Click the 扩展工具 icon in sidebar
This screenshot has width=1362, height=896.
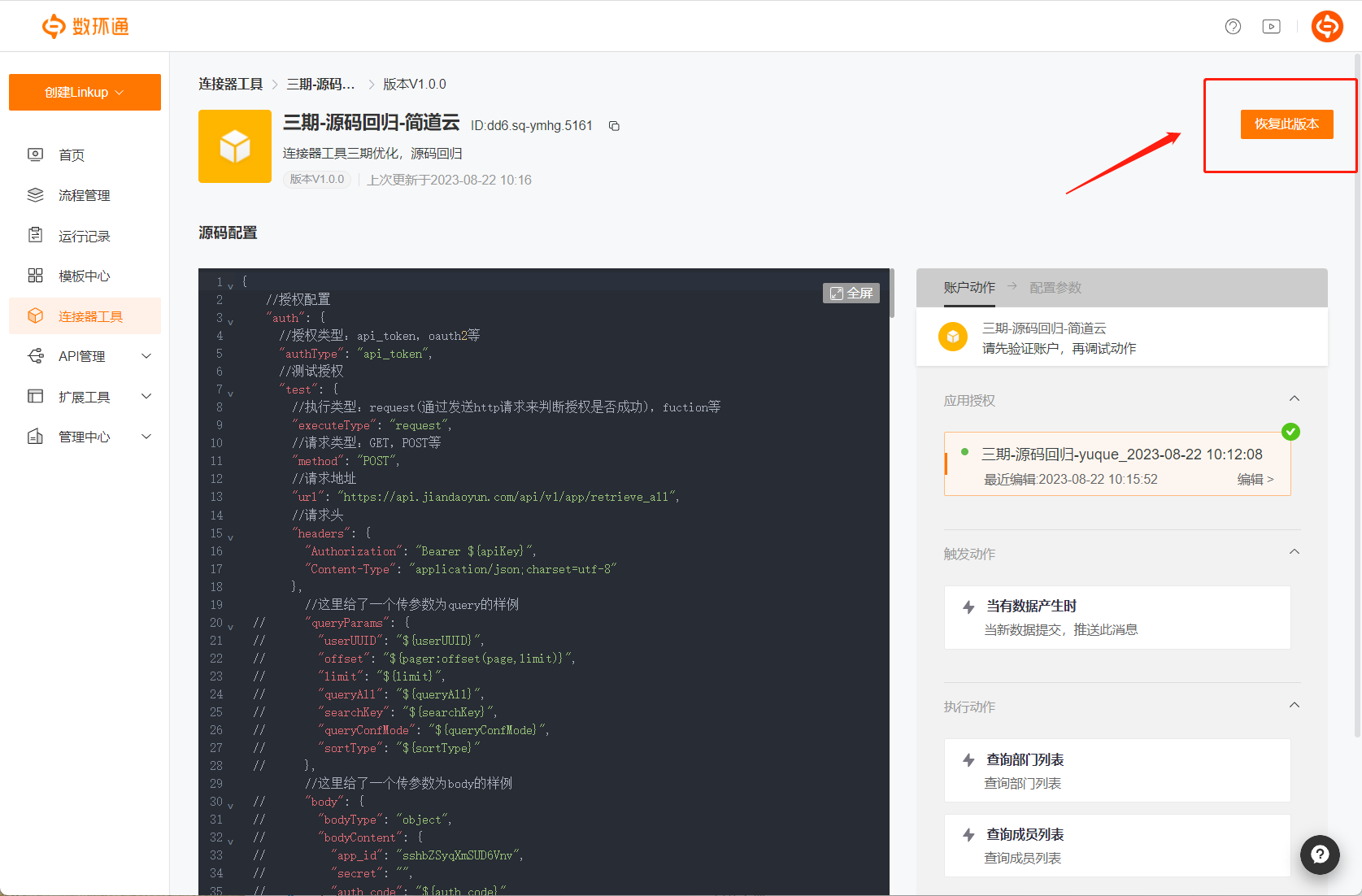pyautogui.click(x=36, y=396)
